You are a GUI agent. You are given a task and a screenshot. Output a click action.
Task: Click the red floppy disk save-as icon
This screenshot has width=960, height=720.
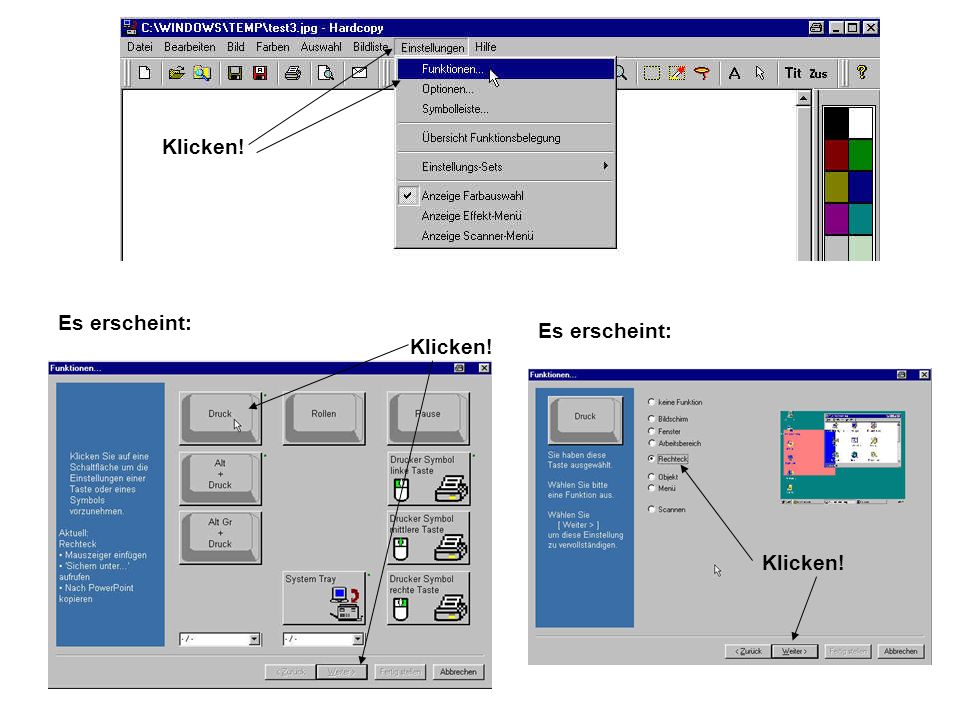point(260,73)
